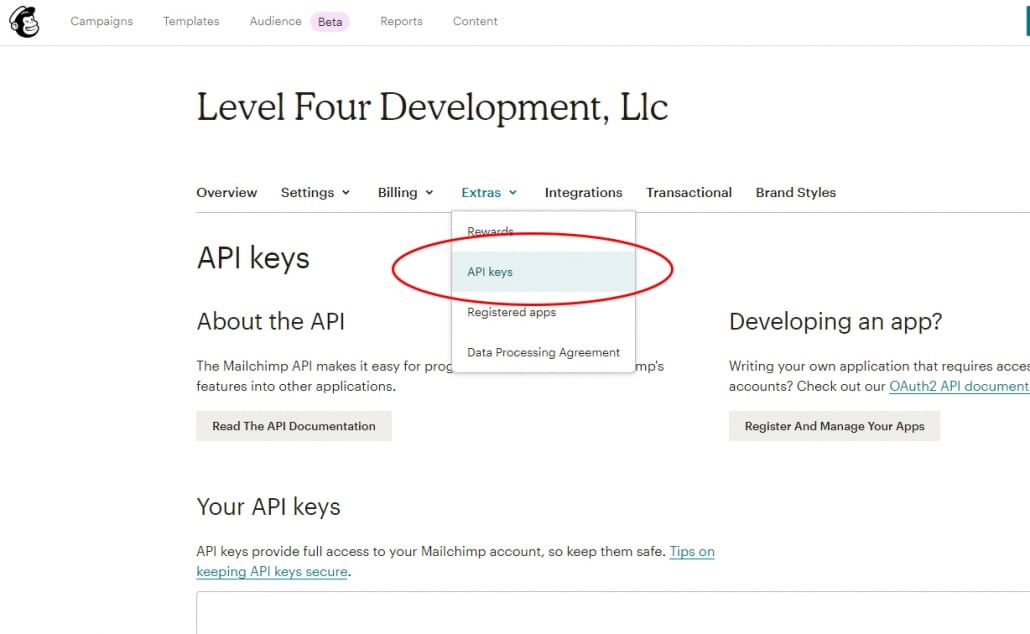The width and height of the screenshot is (1030, 634).
Task: Open Data Processing Agreement menu entry
Action: point(543,352)
